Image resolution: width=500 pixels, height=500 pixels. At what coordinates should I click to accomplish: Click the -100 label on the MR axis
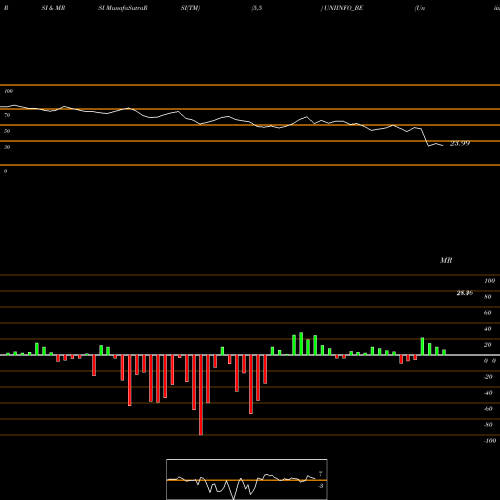(x=490, y=441)
